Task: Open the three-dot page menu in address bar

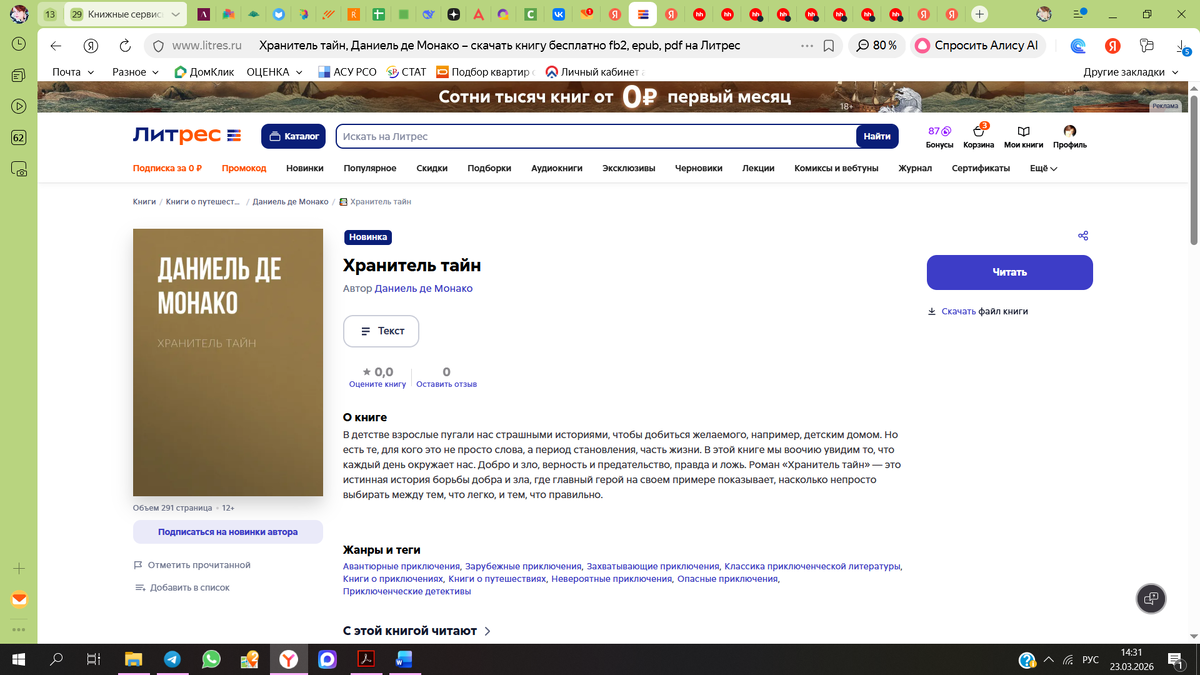Action: point(807,46)
